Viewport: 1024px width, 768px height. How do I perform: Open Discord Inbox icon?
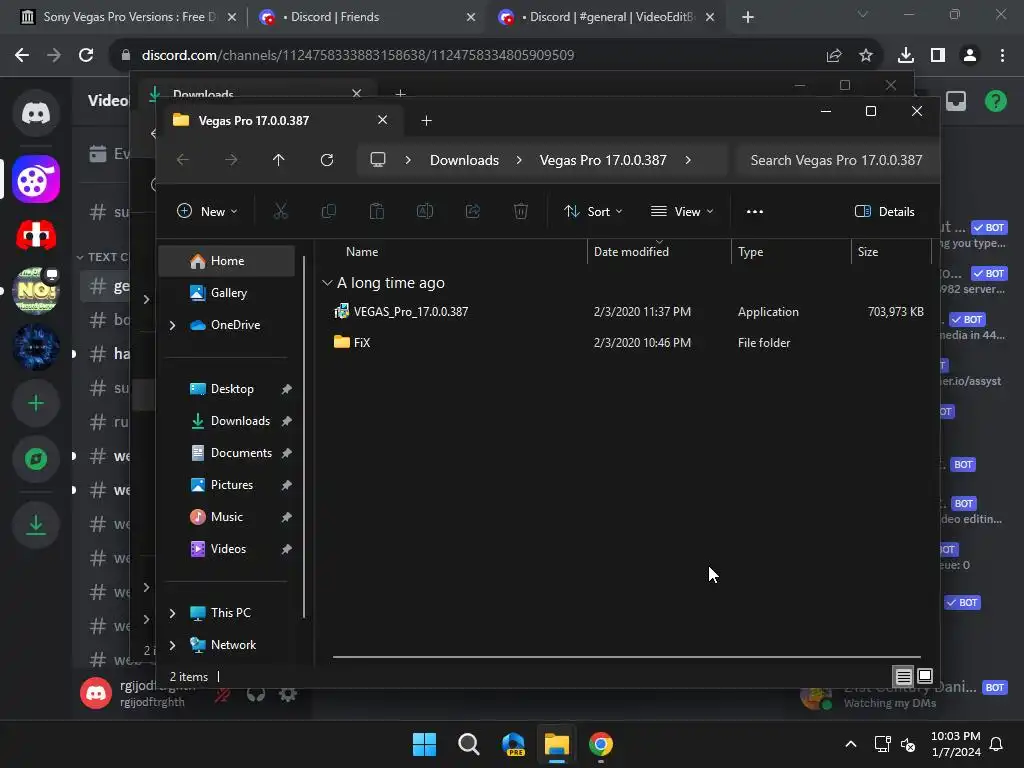coord(956,101)
